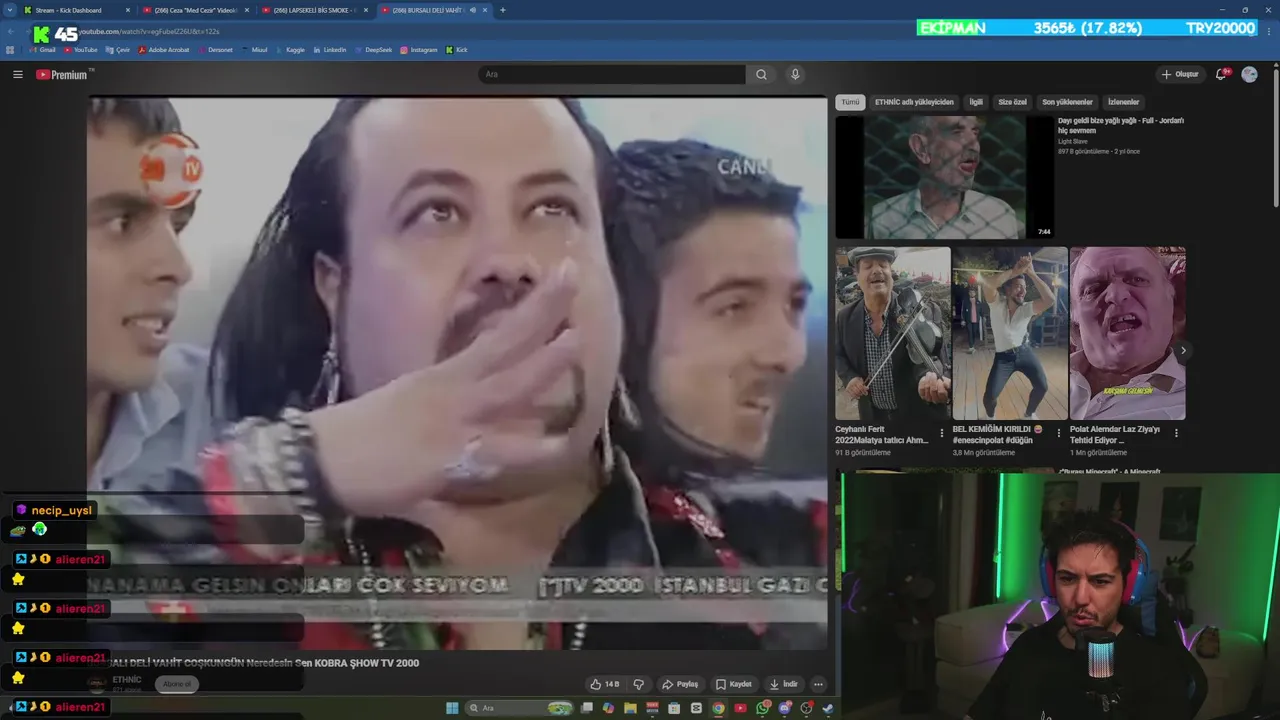1280x720 pixels.
Task: Go to YouTube Premium home logo
Action: [x=62, y=74]
